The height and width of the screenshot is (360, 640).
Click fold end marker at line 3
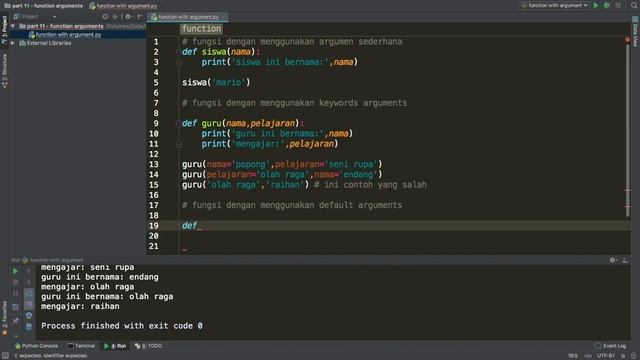pyautogui.click(x=178, y=62)
